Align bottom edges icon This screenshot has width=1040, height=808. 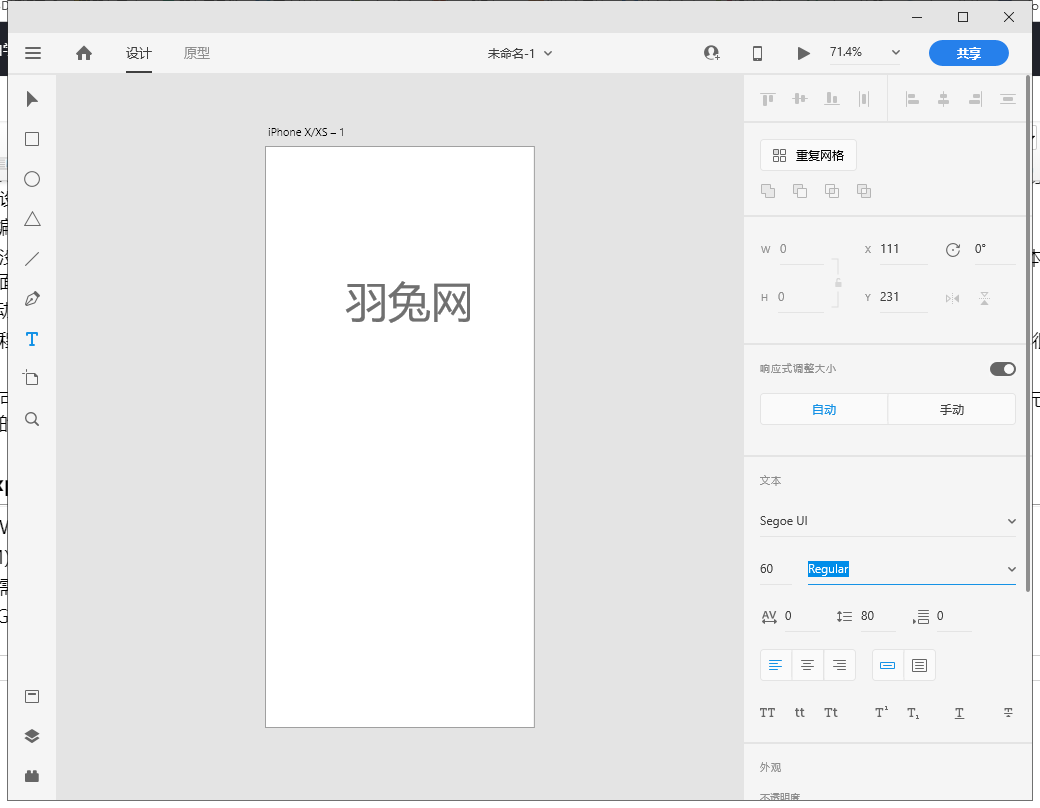[832, 100]
